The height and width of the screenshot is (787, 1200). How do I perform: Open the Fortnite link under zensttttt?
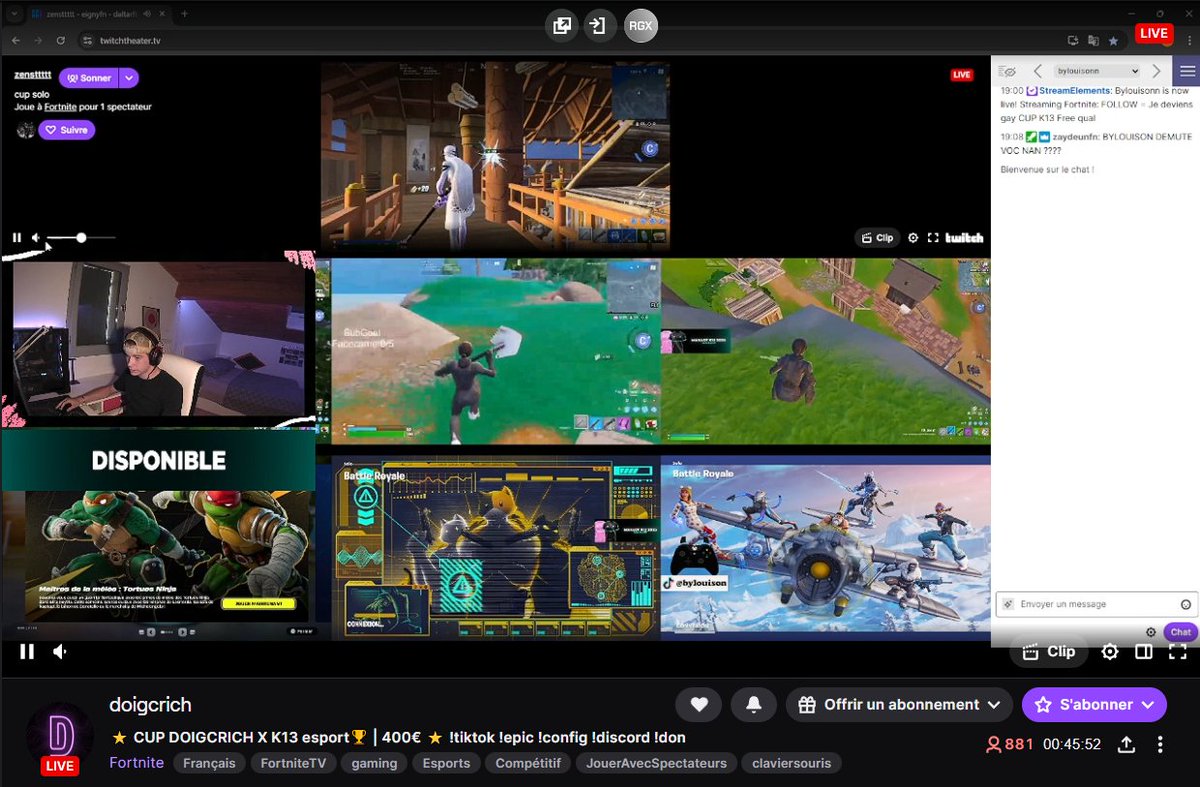61,106
